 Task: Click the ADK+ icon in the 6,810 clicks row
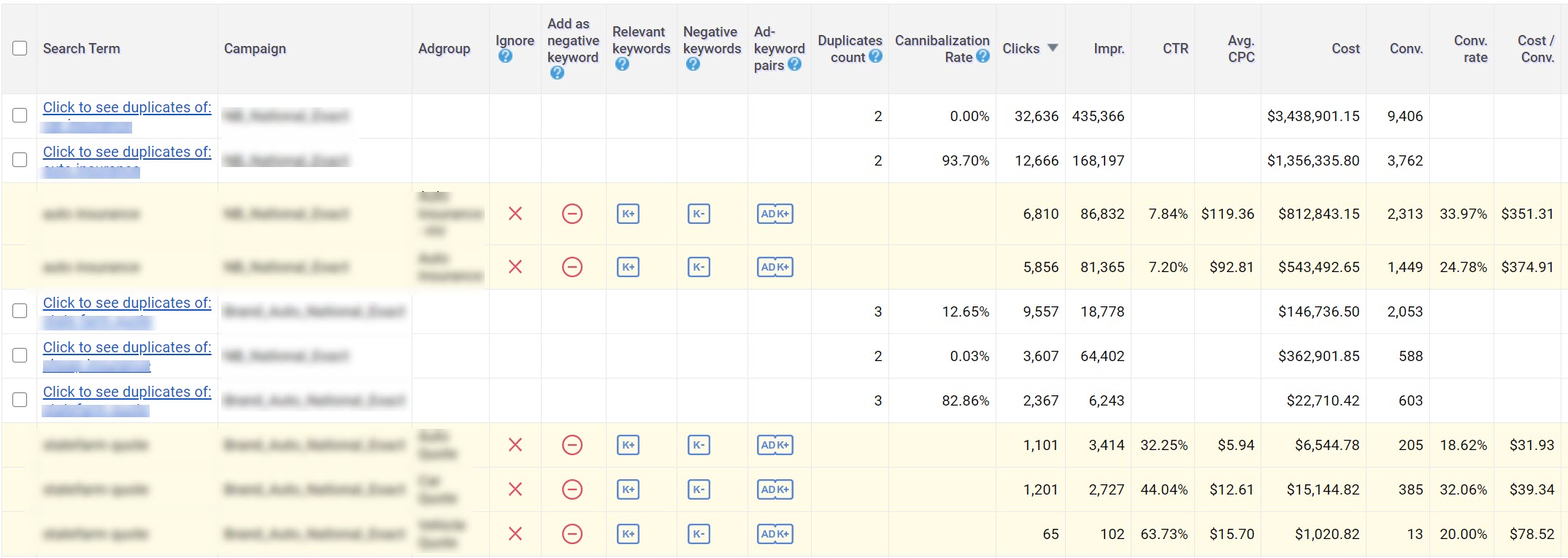click(775, 214)
